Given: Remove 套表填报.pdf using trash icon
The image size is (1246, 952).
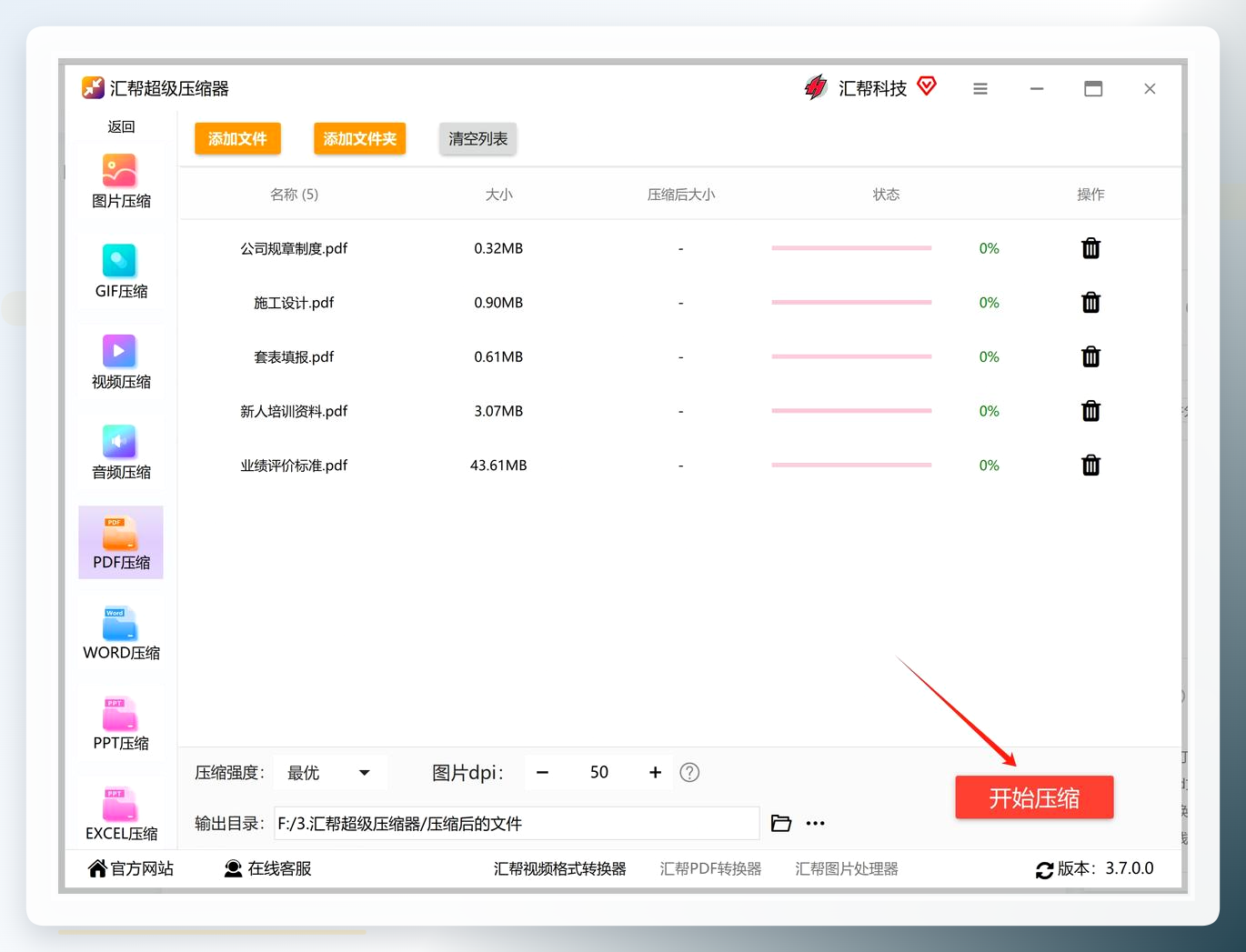Looking at the screenshot, I should point(1090,356).
